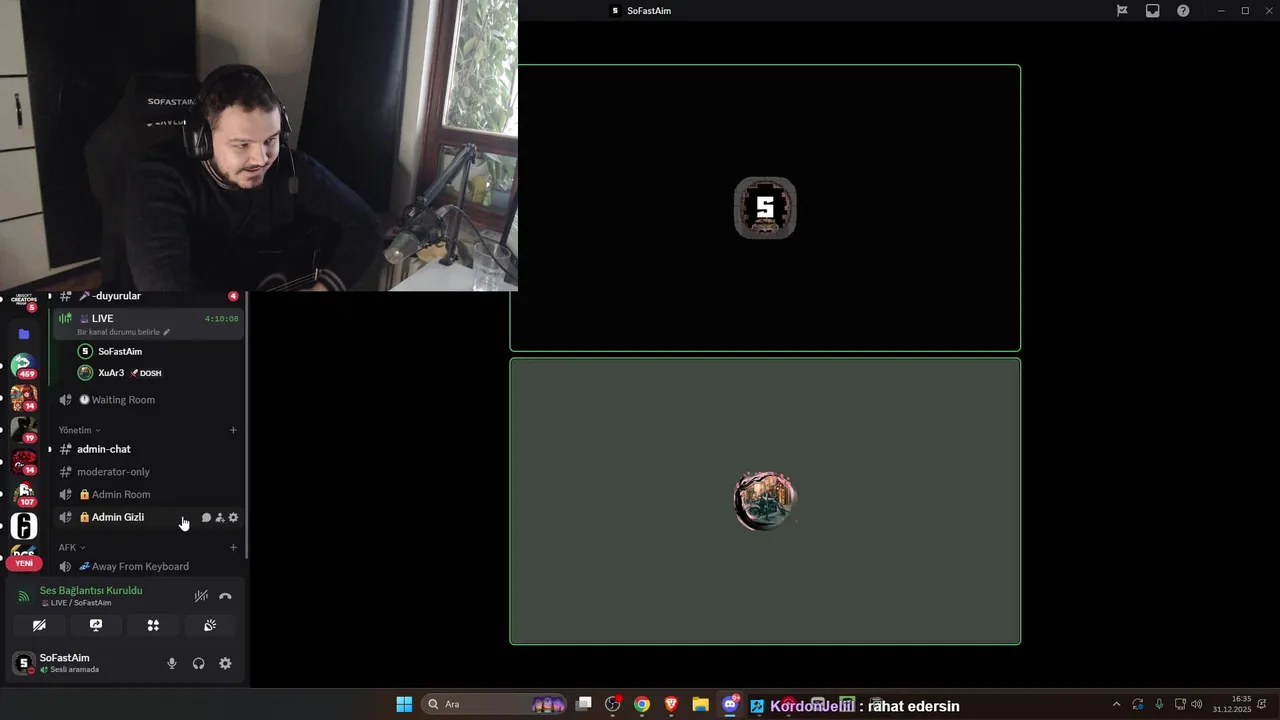Toggle noise suppression icon

tap(201, 596)
